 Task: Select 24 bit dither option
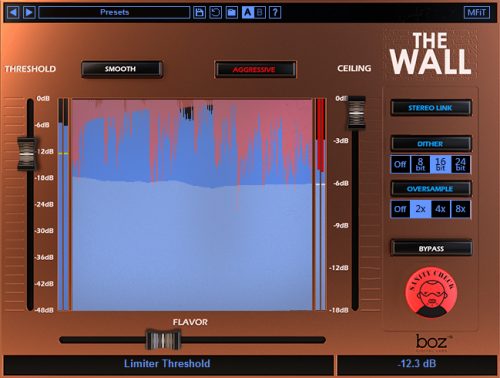(x=461, y=164)
